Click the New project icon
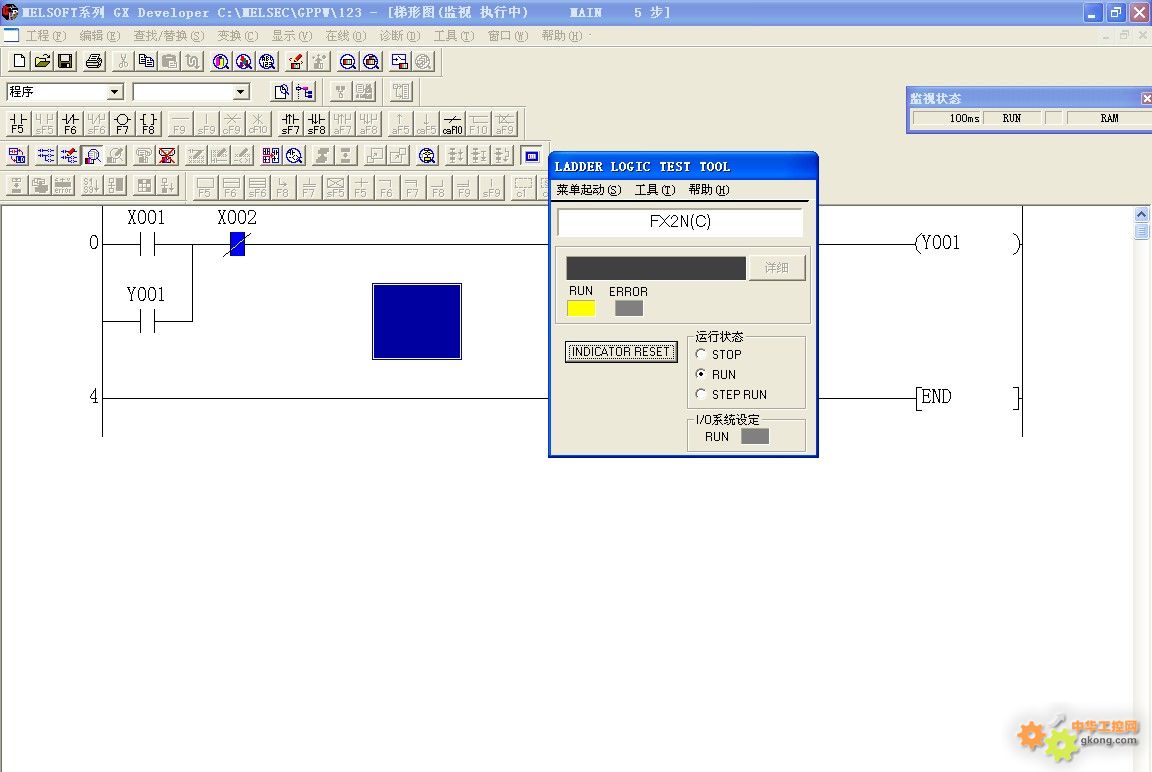 (x=19, y=62)
